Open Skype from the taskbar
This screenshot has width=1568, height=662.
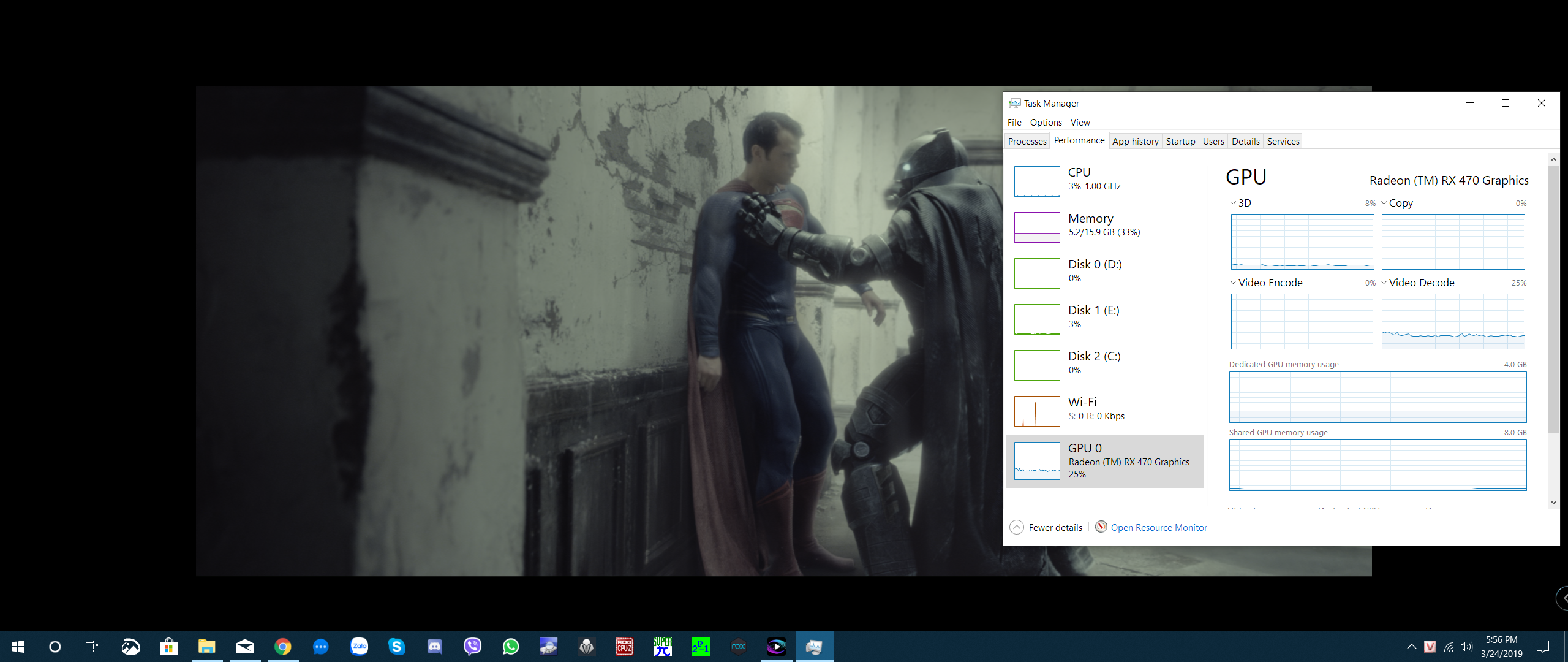397,647
